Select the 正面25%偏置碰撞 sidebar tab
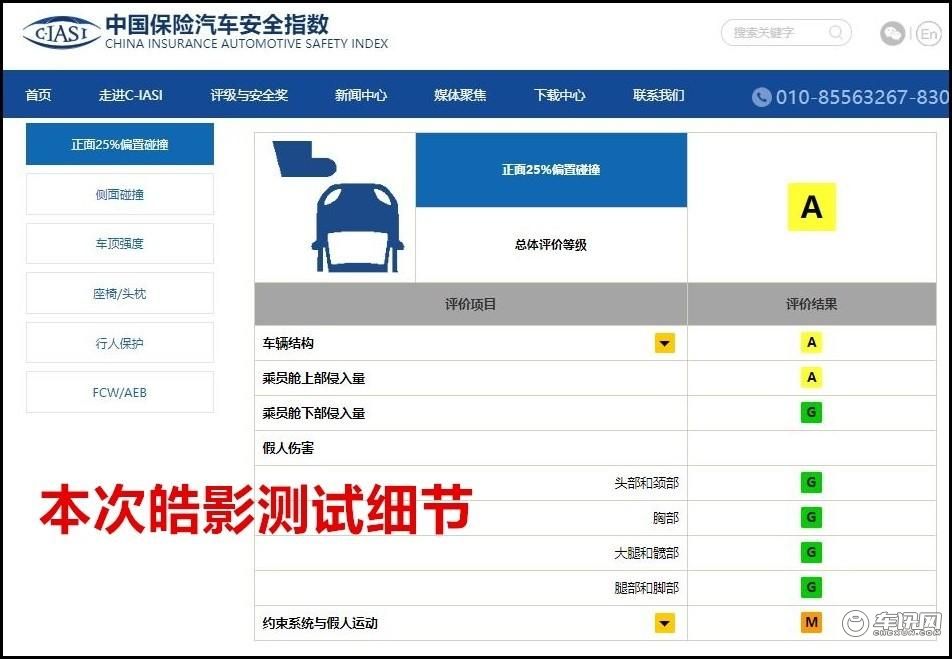This screenshot has height=659, width=952. 120,144
